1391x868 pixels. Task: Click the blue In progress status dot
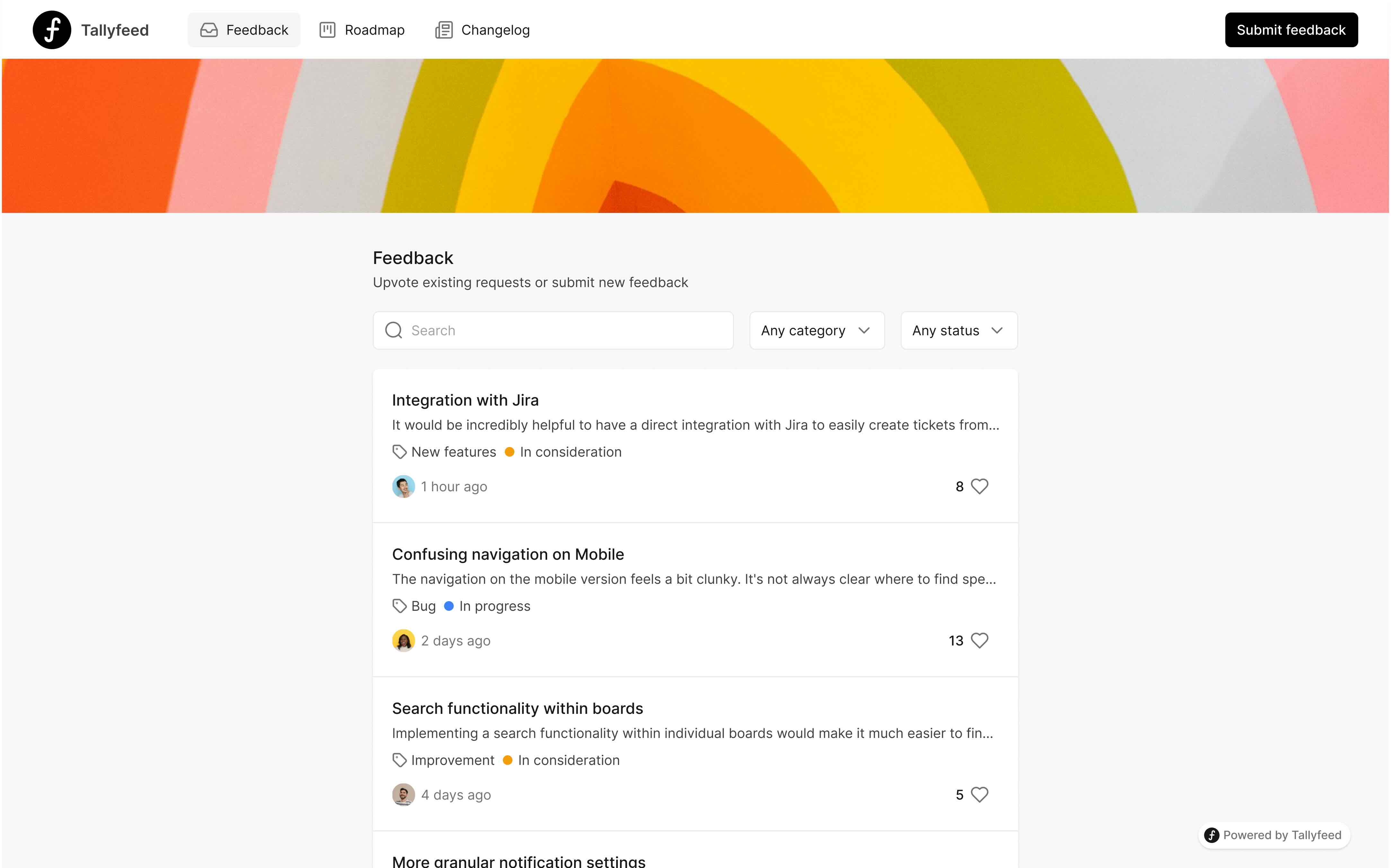point(449,606)
